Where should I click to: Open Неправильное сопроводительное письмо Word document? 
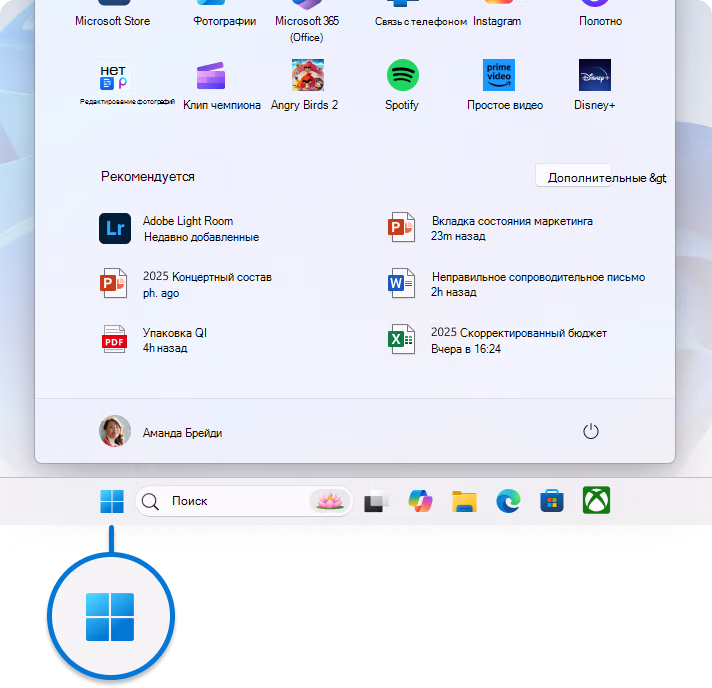coord(516,284)
